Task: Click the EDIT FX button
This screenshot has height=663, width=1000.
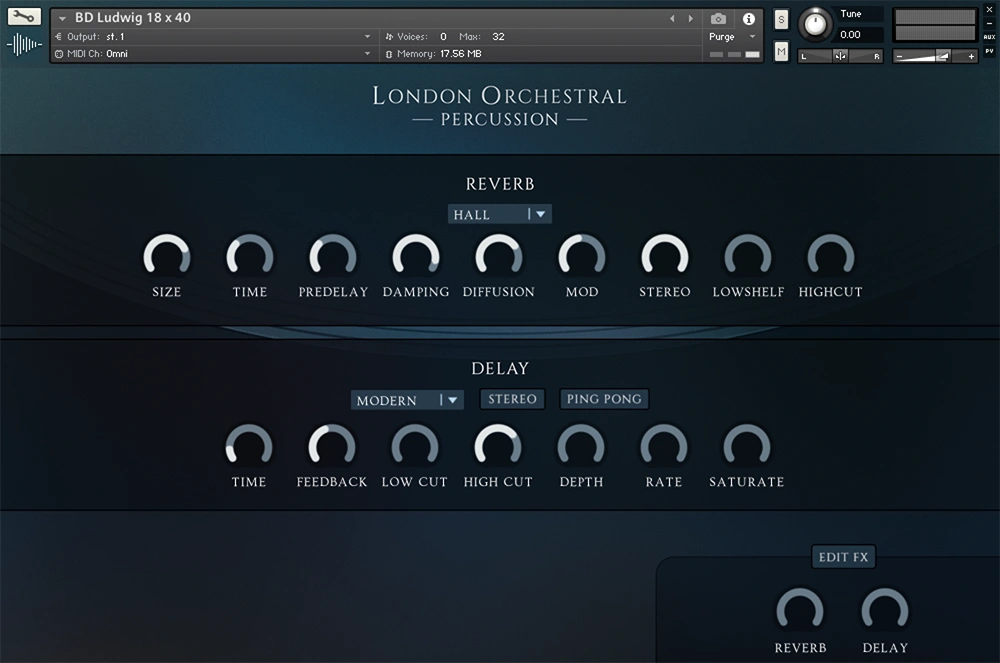Action: pyautogui.click(x=843, y=557)
